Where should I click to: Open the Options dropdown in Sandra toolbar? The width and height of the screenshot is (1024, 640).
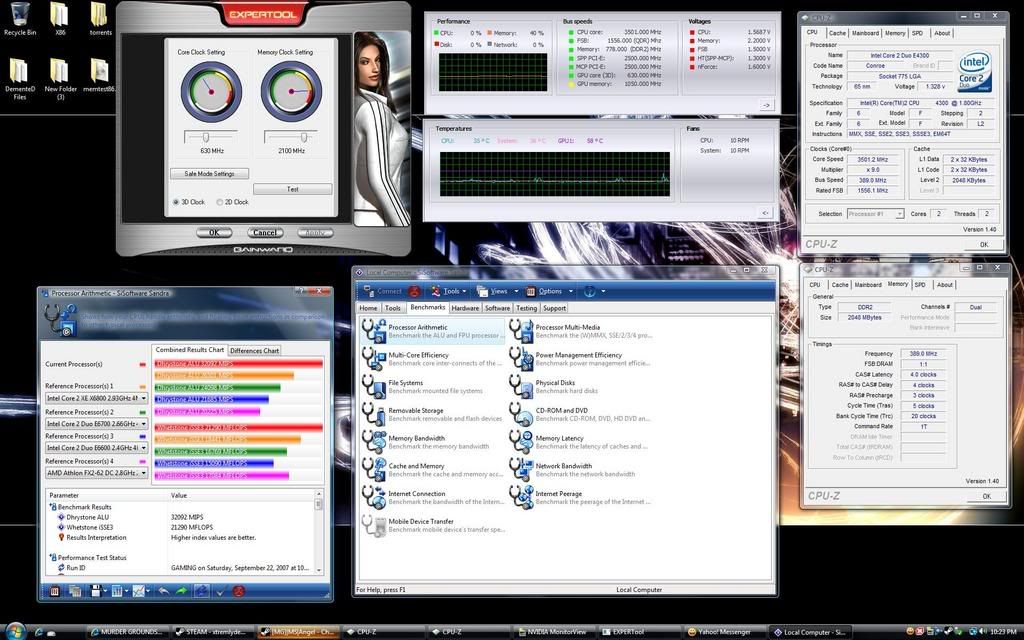pos(549,291)
